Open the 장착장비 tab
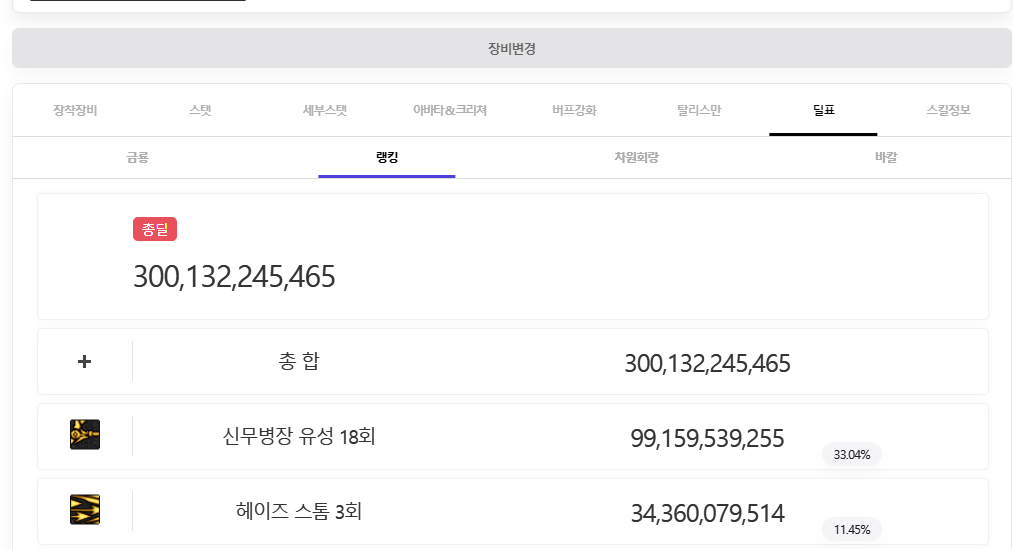This screenshot has height=549, width=1013. point(75,110)
